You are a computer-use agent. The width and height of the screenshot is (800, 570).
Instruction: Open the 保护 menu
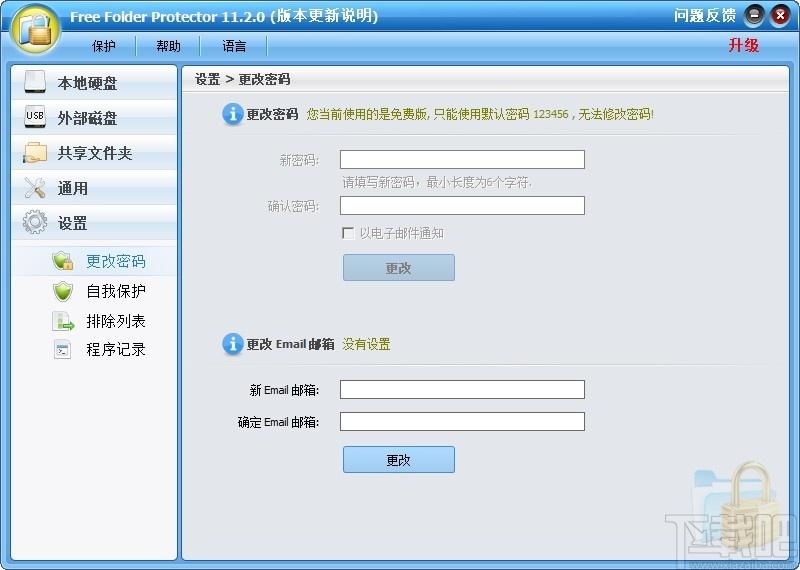point(104,46)
